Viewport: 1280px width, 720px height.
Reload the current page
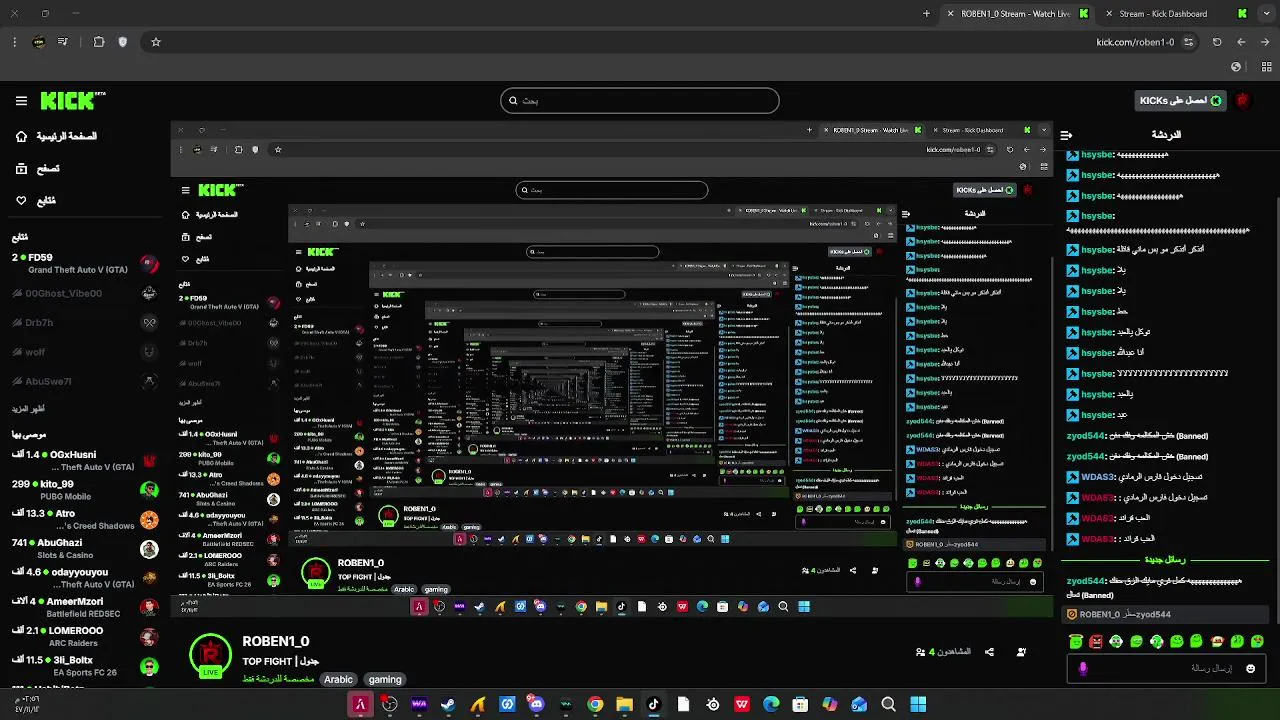pyautogui.click(x=1217, y=42)
